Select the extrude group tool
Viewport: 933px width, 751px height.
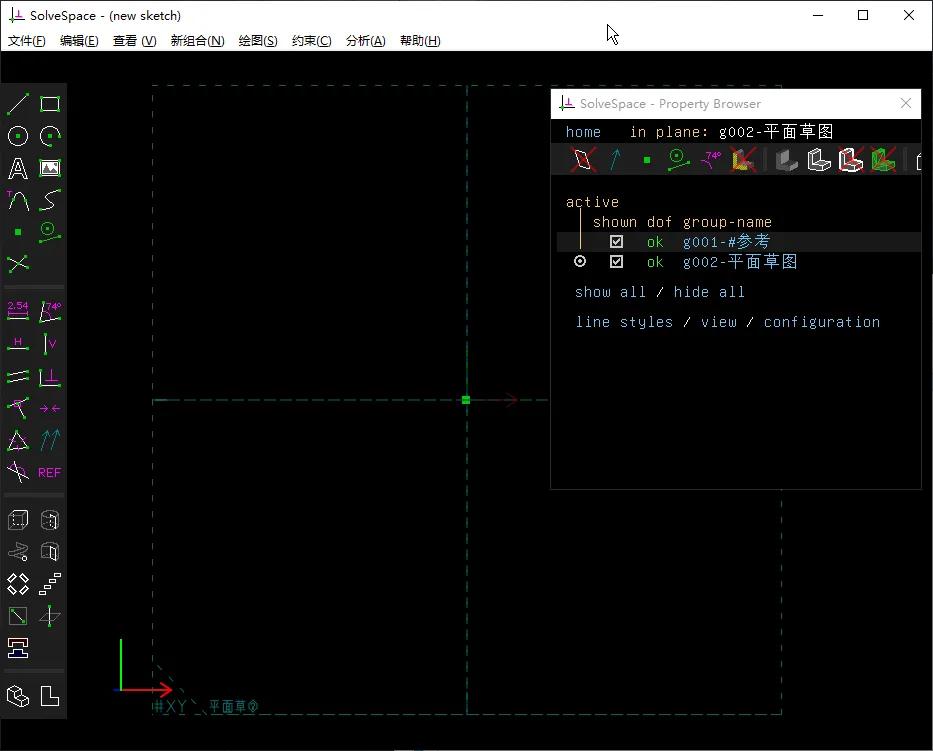pos(18,520)
